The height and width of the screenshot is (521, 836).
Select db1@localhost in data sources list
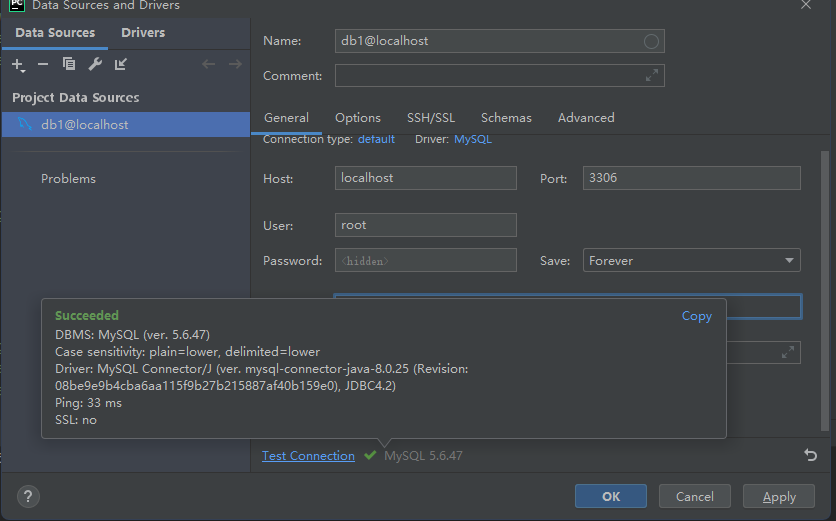(84, 125)
